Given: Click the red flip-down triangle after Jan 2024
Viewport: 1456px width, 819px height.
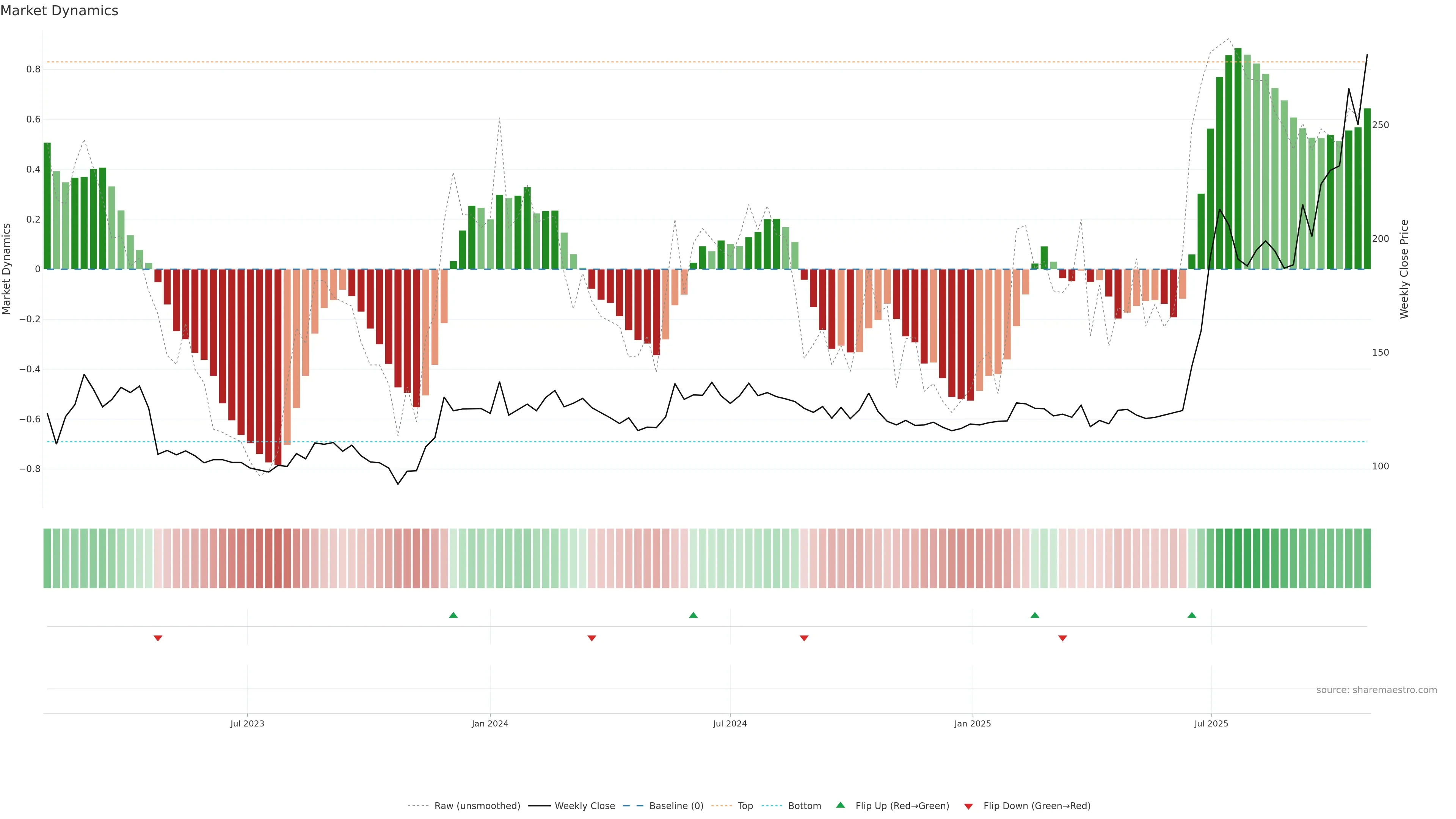Looking at the screenshot, I should [591, 638].
